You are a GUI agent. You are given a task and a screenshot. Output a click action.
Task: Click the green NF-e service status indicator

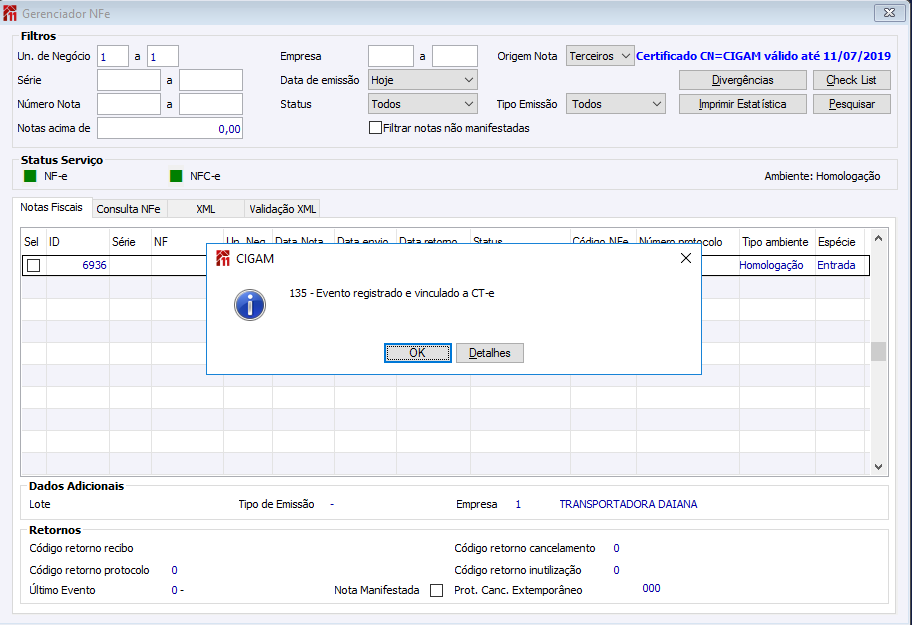pyautogui.click(x=30, y=176)
